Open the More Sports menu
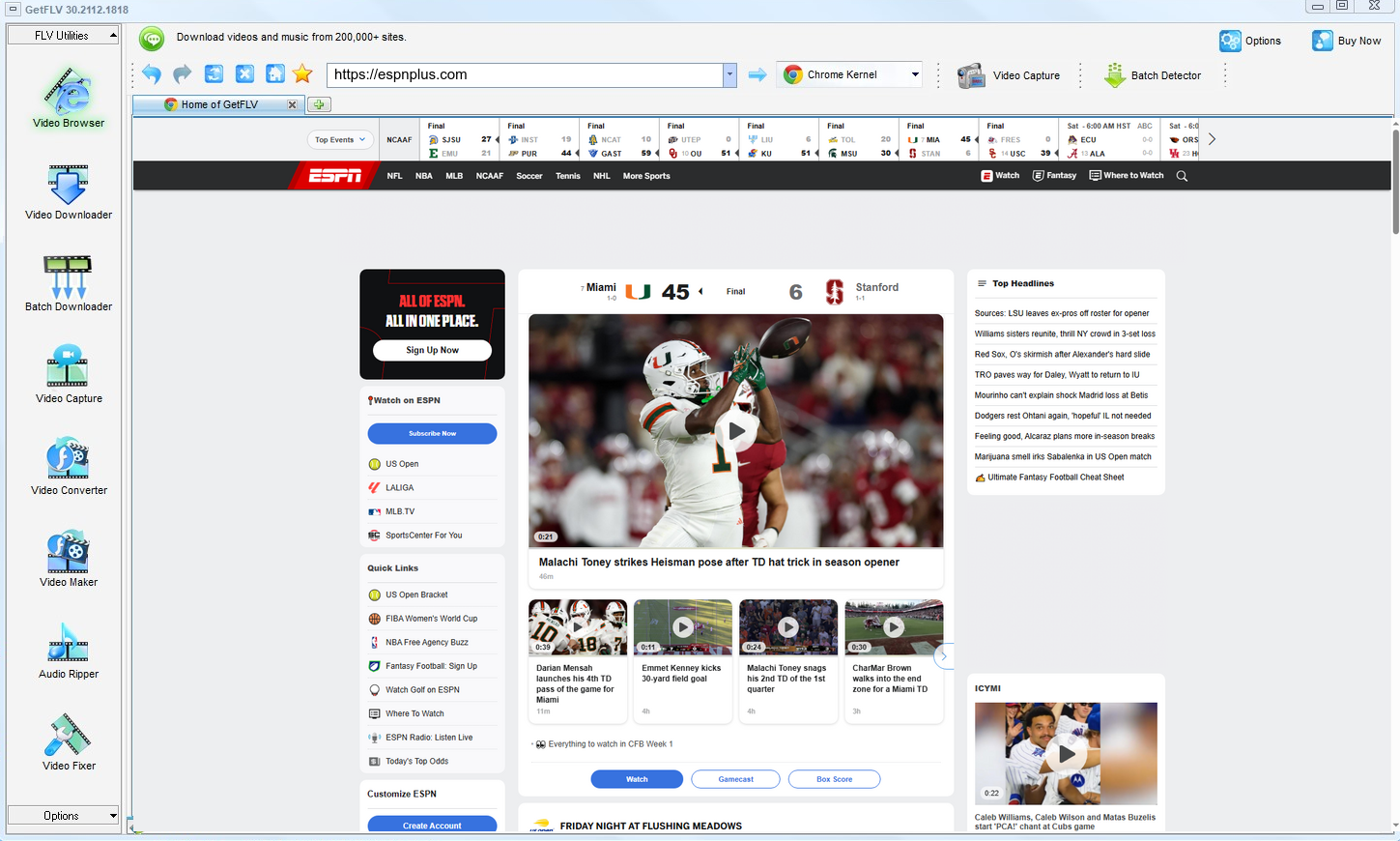 [646, 176]
